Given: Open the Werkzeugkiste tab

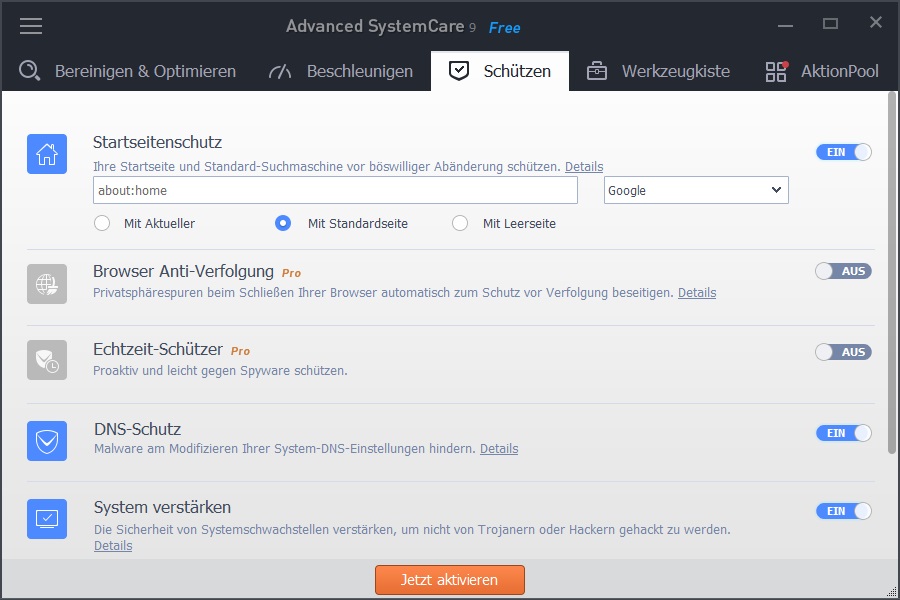Looking at the screenshot, I should (658, 71).
